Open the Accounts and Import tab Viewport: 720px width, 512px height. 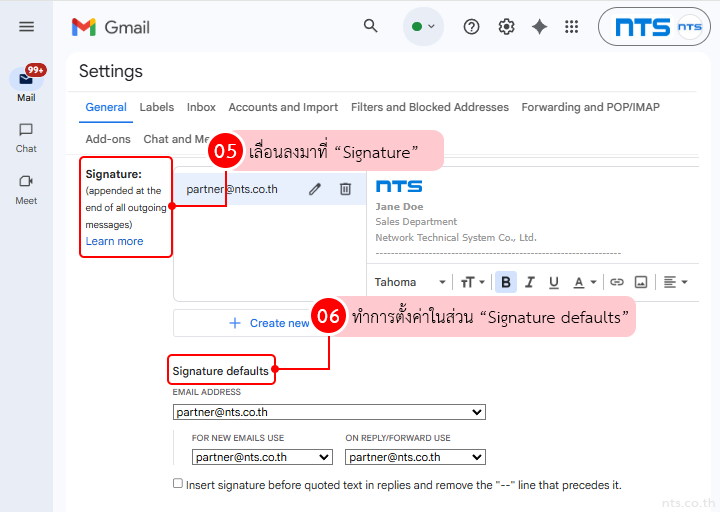283,107
